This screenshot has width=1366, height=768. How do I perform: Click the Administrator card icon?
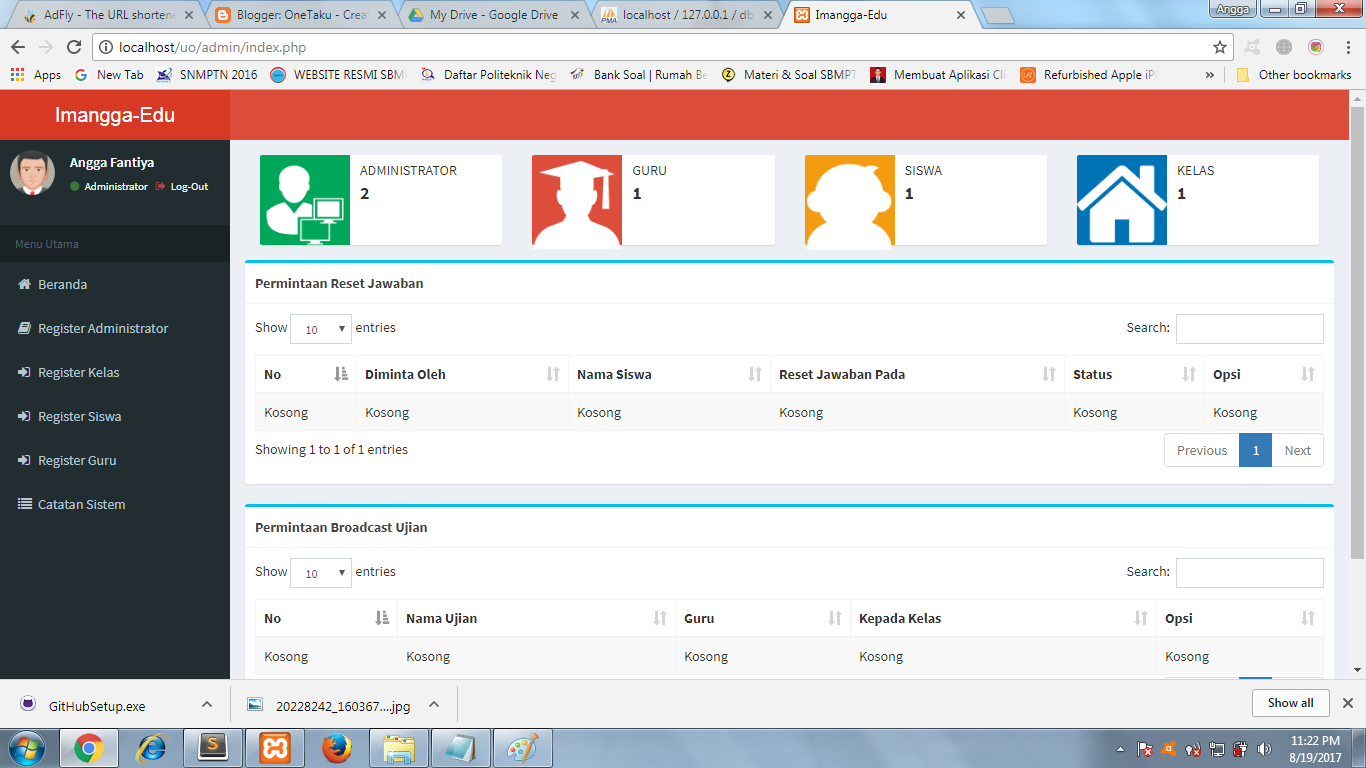tap(305, 200)
